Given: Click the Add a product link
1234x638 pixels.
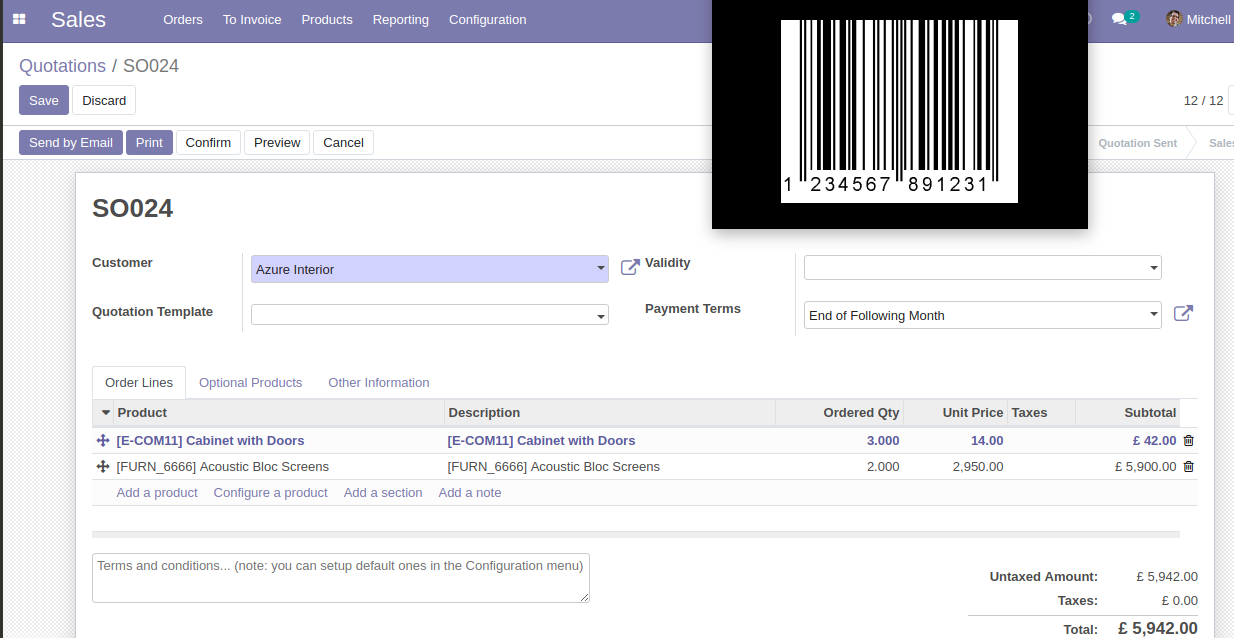Looking at the screenshot, I should (157, 493).
